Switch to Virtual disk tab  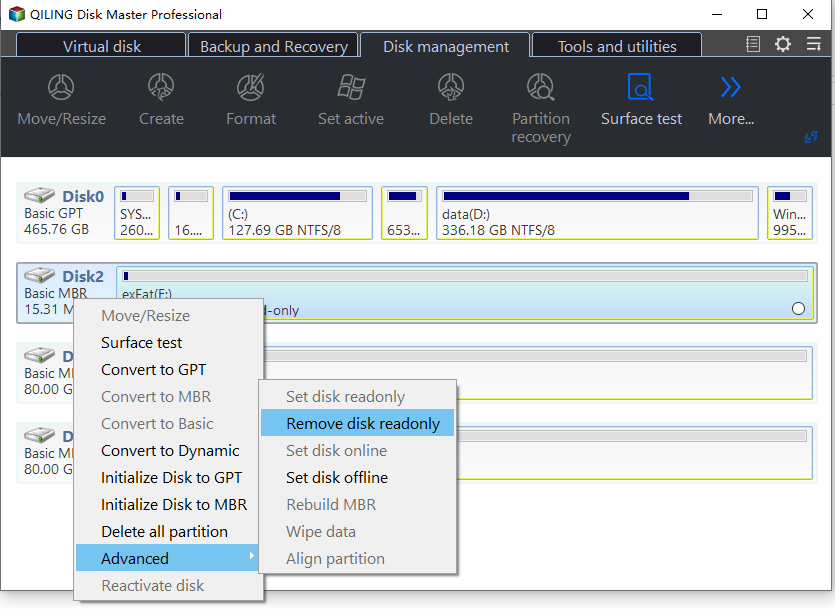pos(101,46)
